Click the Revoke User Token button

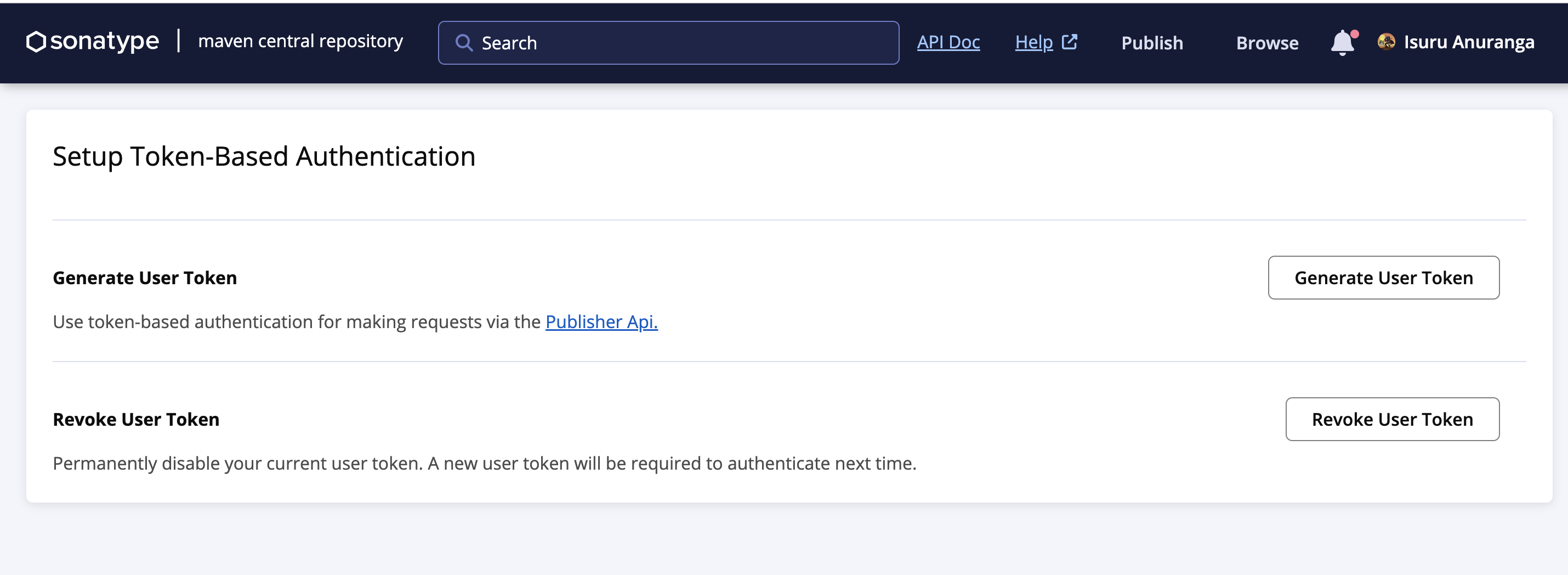click(1391, 419)
